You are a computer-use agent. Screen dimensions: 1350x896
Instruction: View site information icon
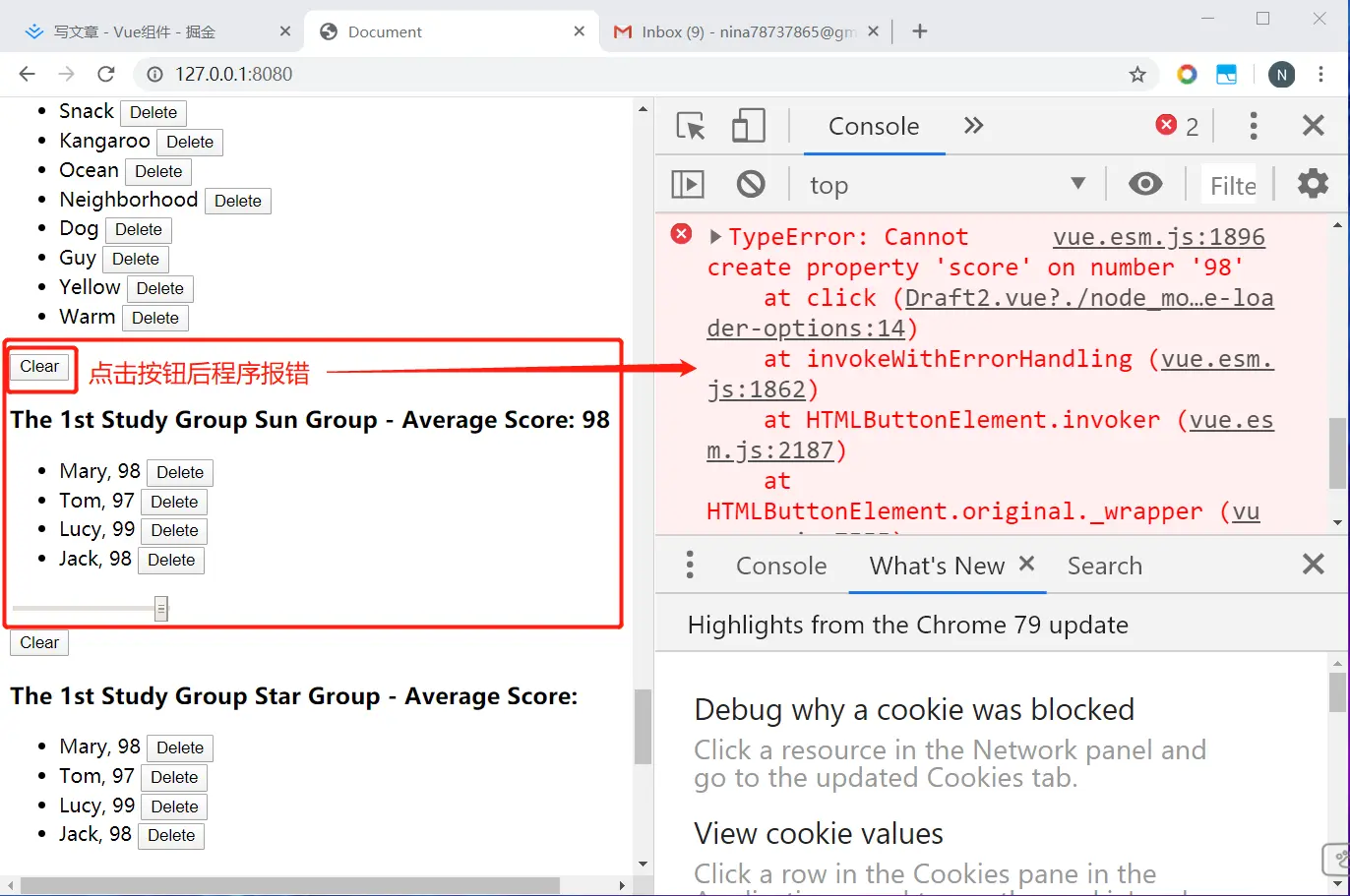pyautogui.click(x=153, y=74)
